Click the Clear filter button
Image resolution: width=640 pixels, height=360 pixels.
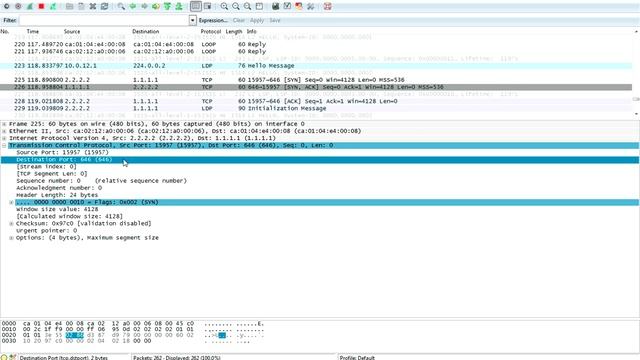pyautogui.click(x=239, y=20)
